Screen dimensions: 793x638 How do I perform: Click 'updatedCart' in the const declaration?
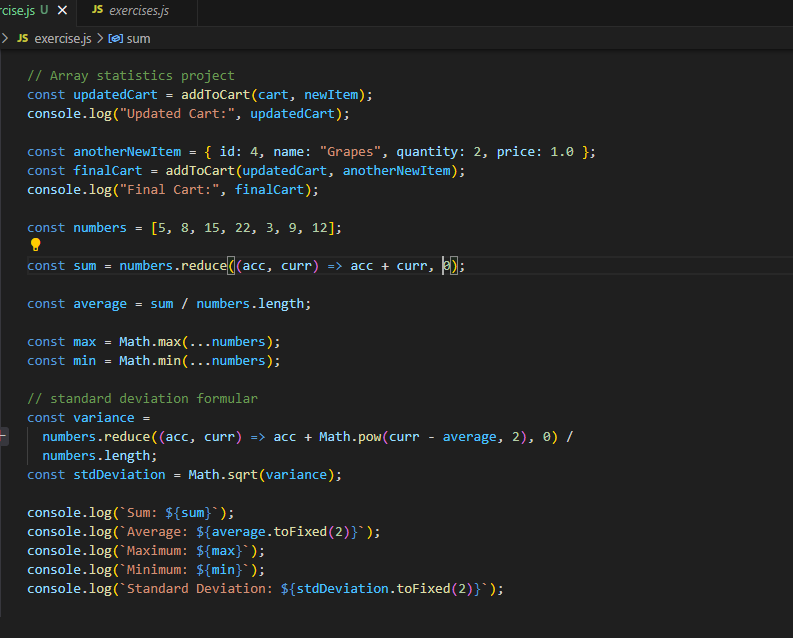tap(115, 95)
